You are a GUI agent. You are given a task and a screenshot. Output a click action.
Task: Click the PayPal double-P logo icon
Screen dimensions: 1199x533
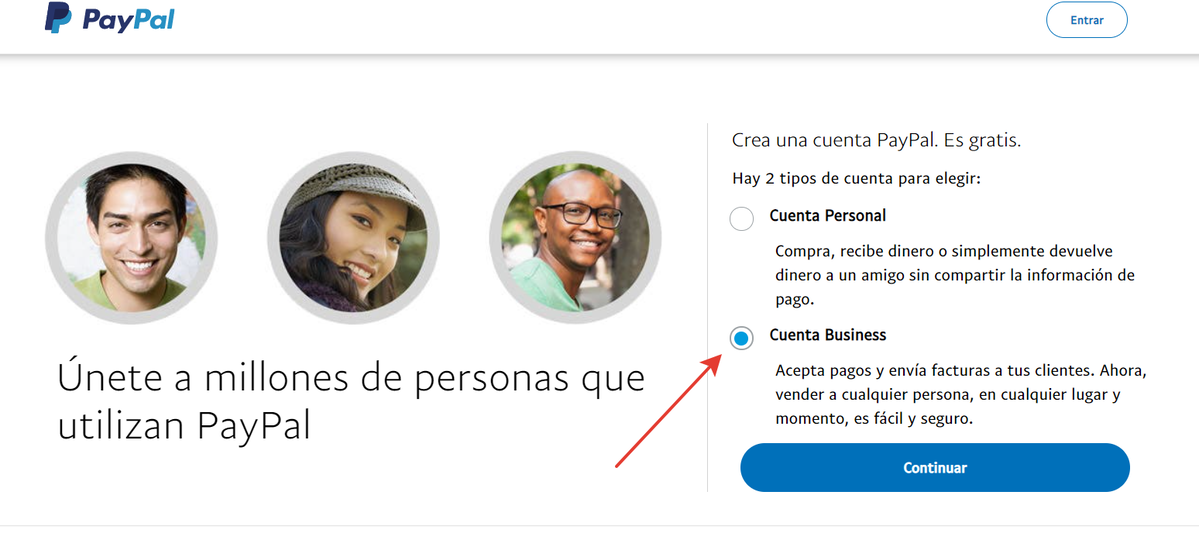[x=58, y=18]
